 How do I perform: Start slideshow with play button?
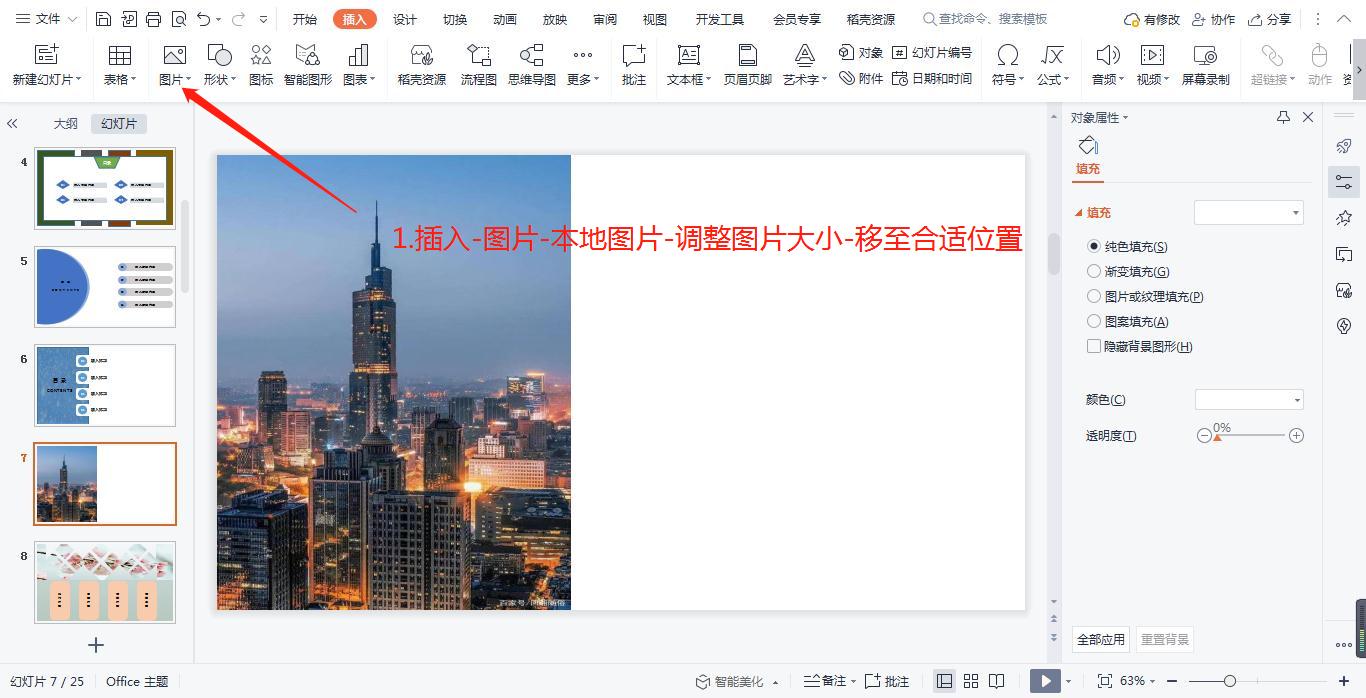coord(1045,681)
